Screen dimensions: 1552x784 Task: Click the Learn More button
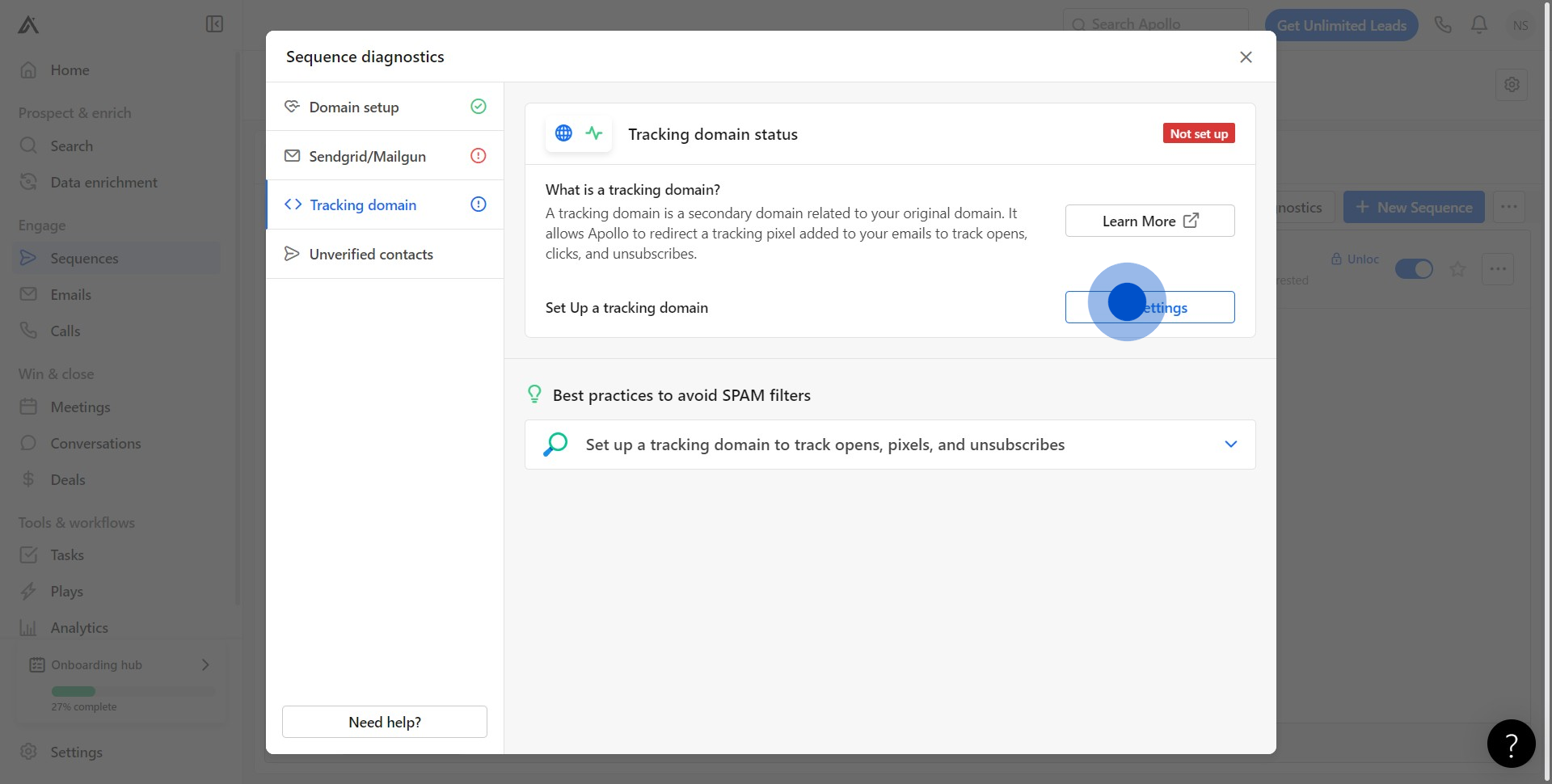(1149, 221)
